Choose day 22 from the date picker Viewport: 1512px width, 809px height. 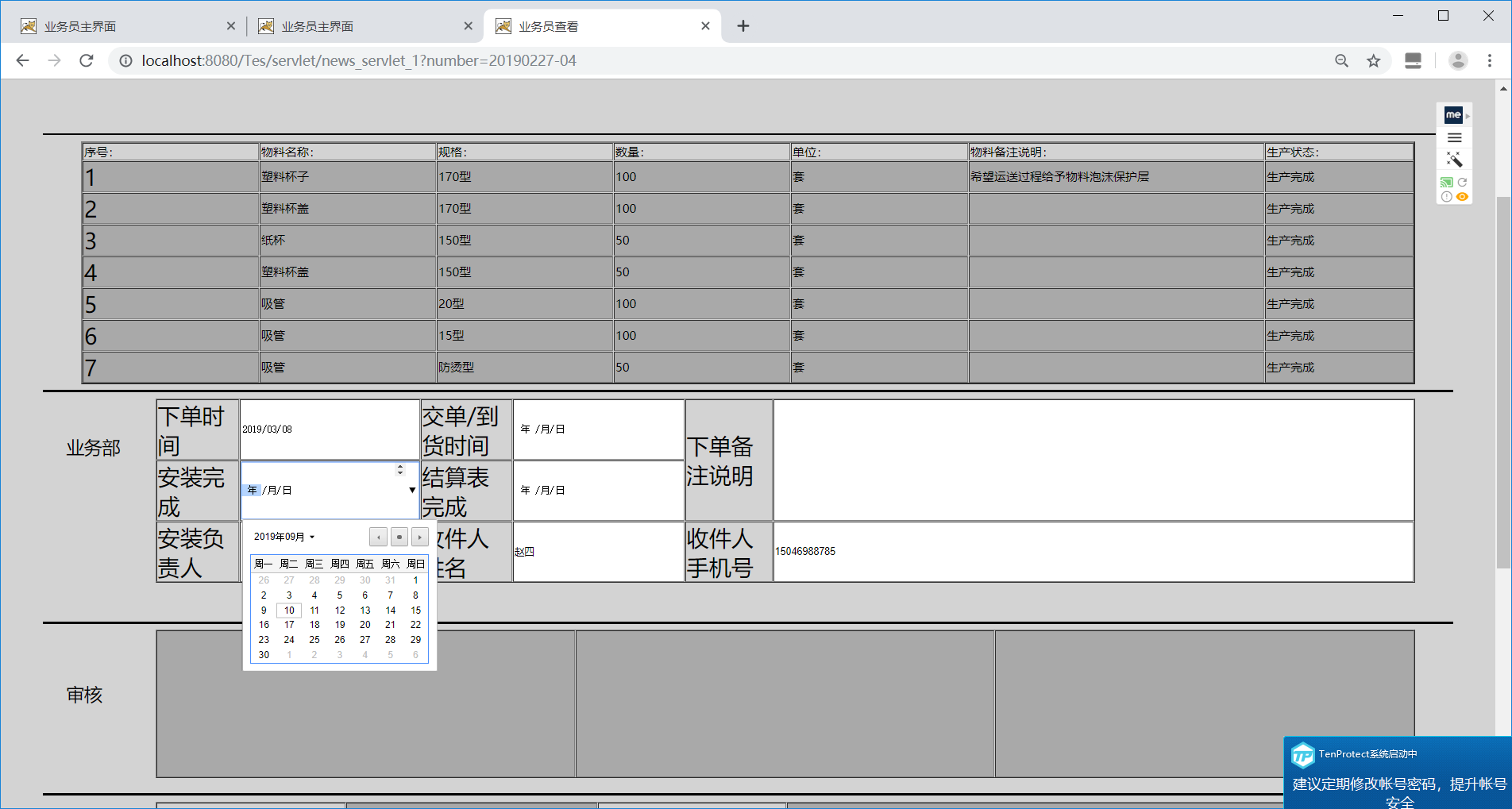coord(415,625)
